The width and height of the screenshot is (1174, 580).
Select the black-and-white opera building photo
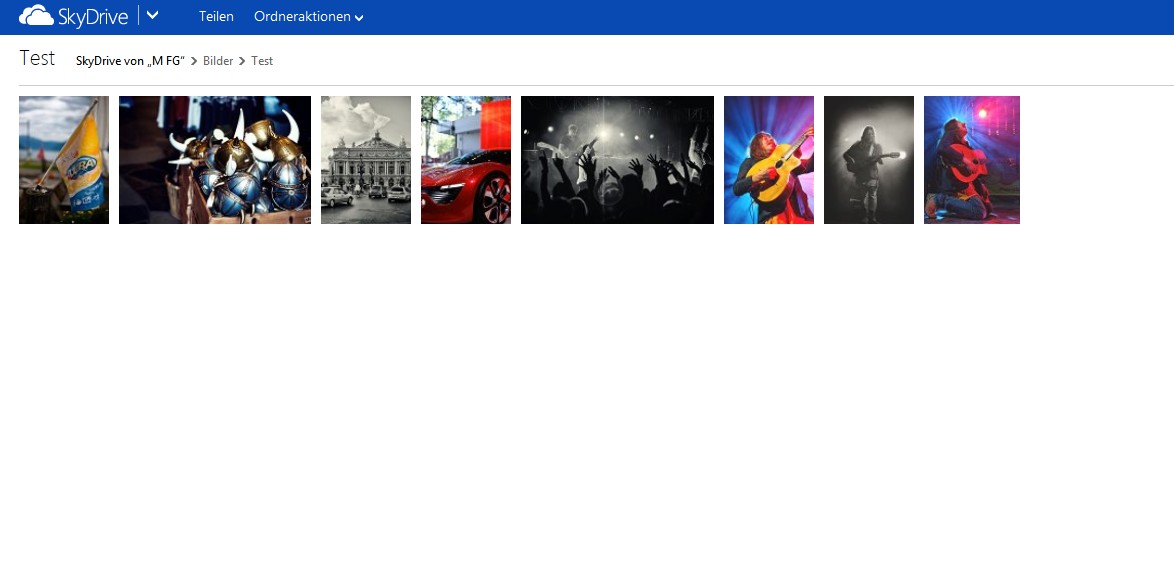366,160
